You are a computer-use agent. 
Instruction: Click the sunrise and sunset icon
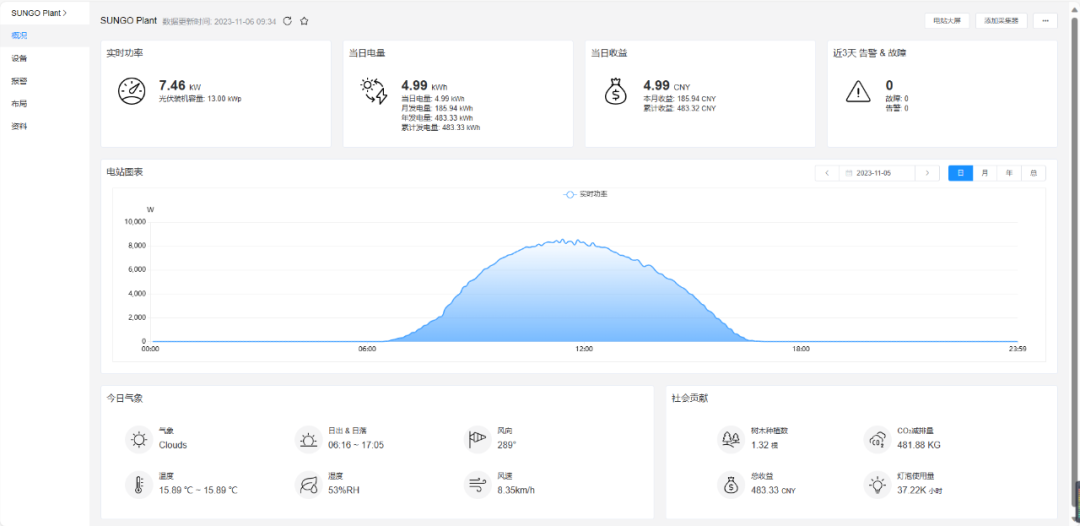point(308,439)
